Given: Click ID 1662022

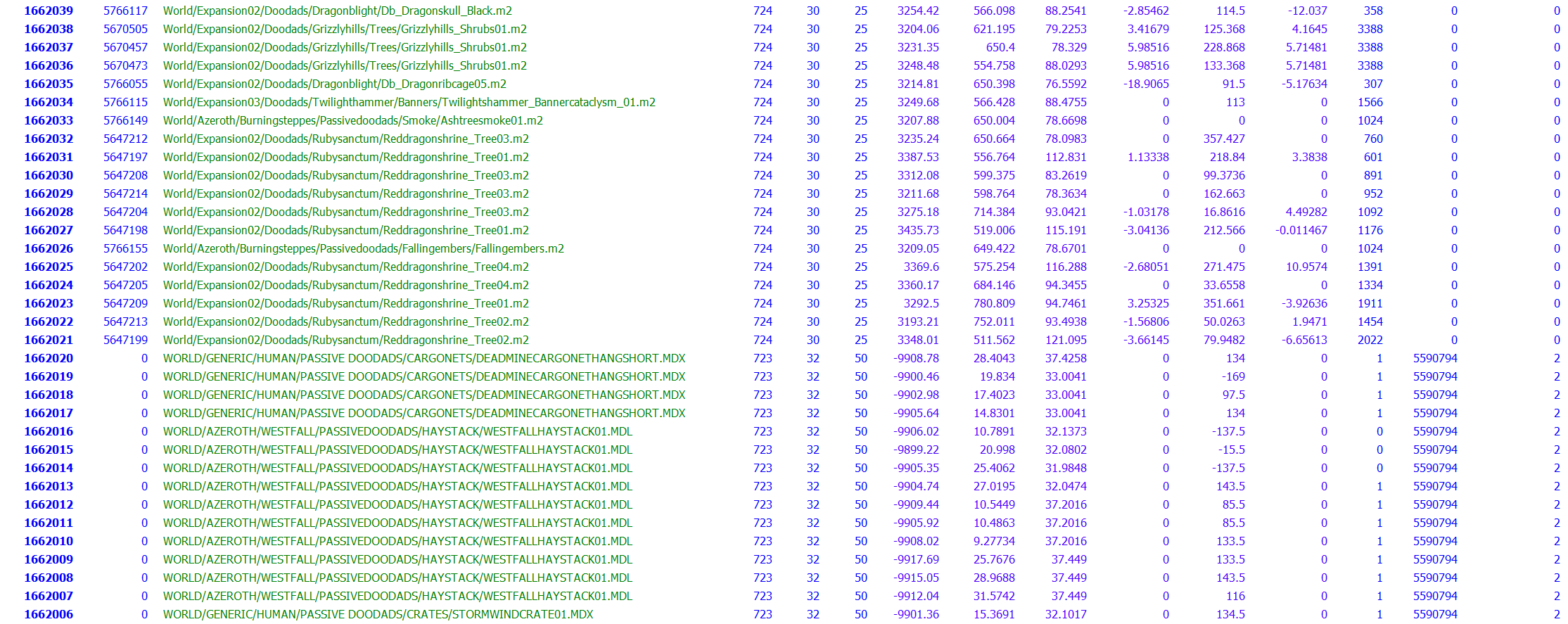Looking at the screenshot, I should coord(49,321).
